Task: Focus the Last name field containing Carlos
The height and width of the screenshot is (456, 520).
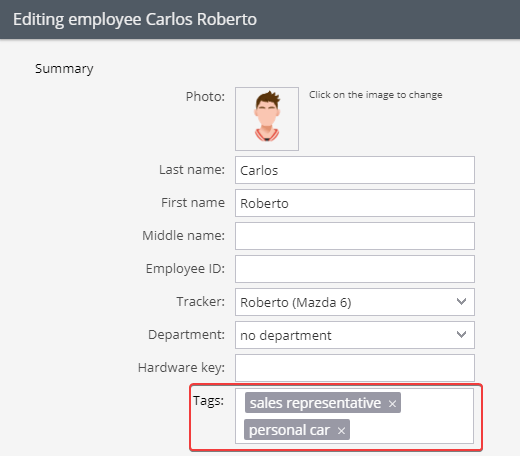Action: pyautogui.click(x=355, y=170)
